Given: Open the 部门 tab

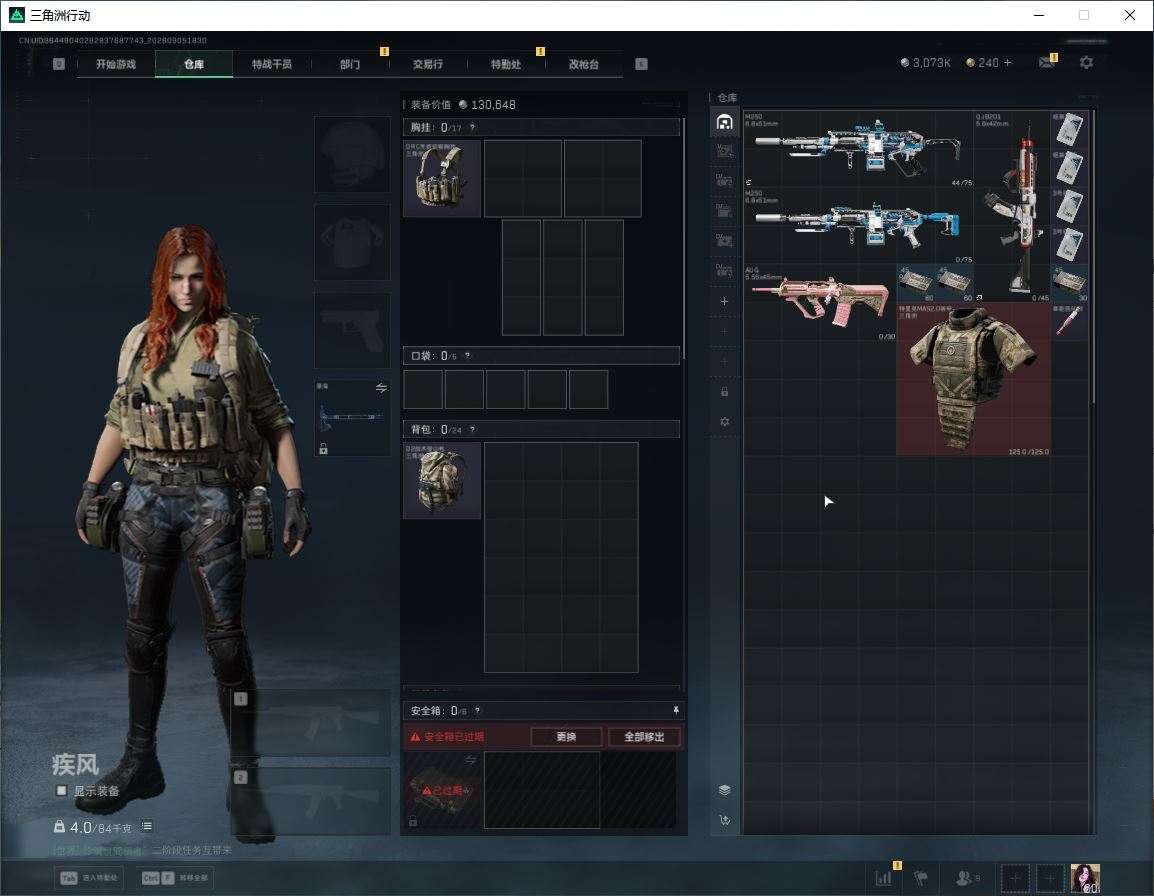Looking at the screenshot, I should pyautogui.click(x=350, y=64).
